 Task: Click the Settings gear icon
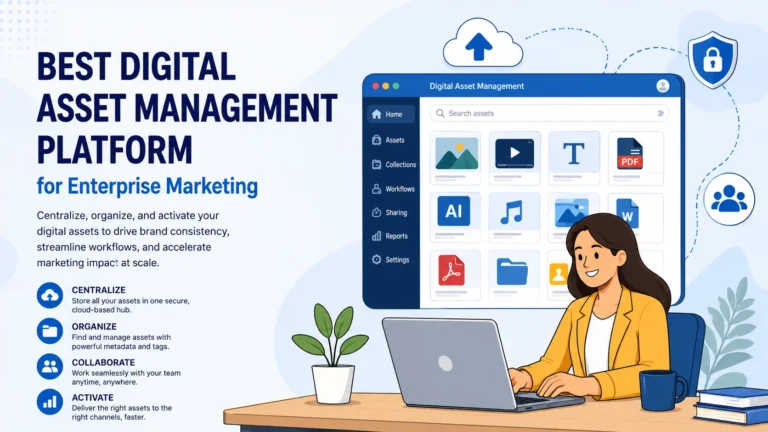376,260
